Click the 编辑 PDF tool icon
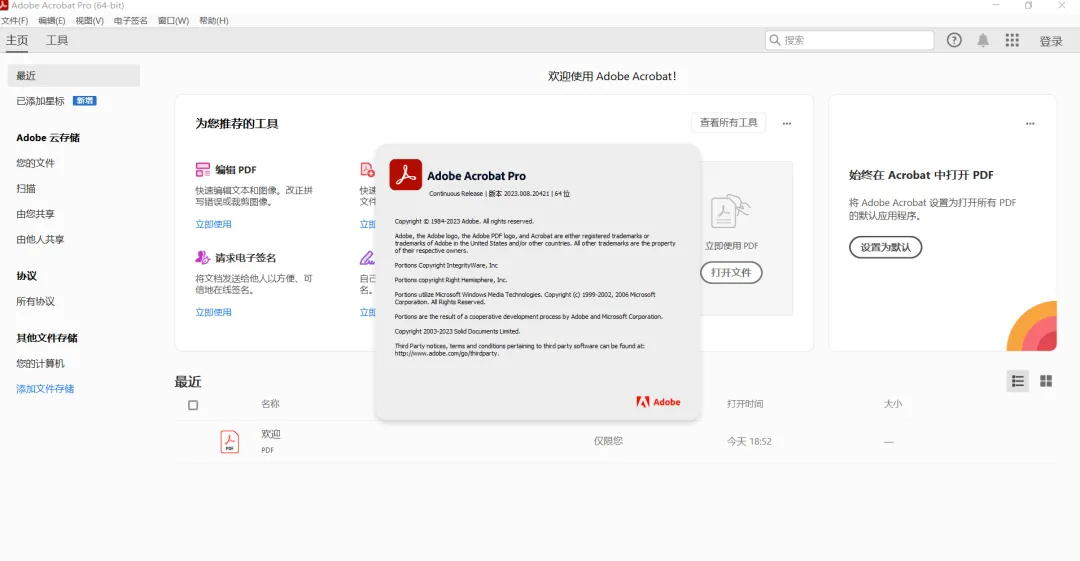The image size is (1080, 561). pos(202,170)
